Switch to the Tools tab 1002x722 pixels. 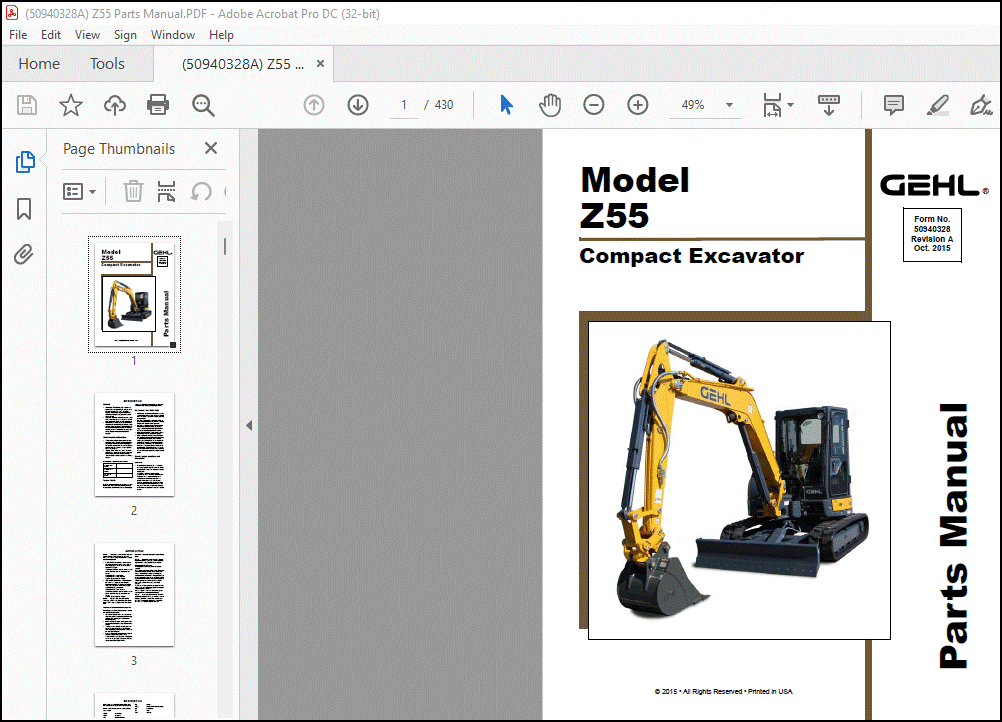click(x=107, y=64)
